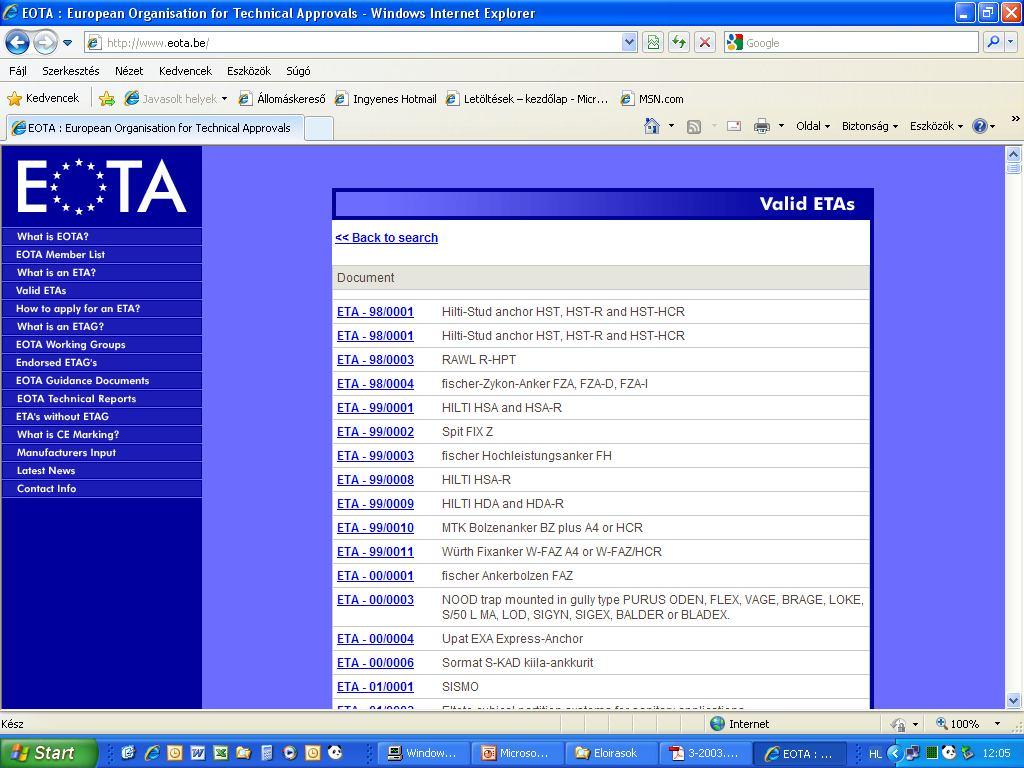Open the Start menu
The height and width of the screenshot is (768, 1024).
coord(48,753)
